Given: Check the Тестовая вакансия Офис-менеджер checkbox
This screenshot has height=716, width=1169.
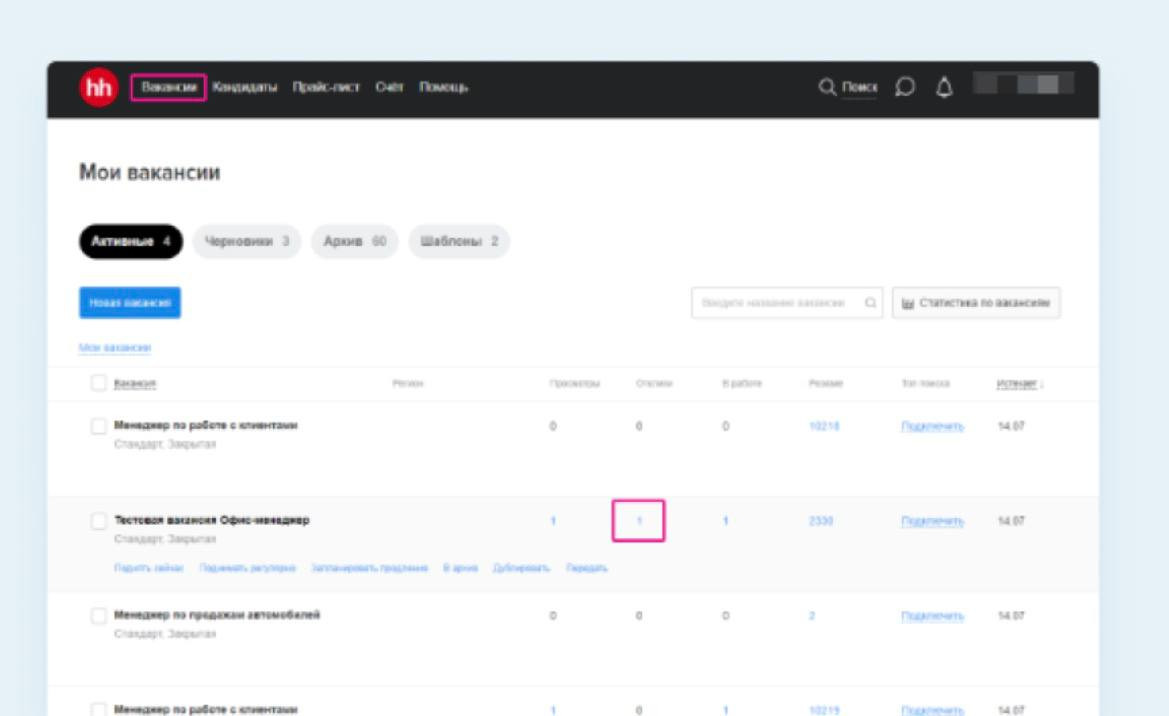Looking at the screenshot, I should pos(98,521).
